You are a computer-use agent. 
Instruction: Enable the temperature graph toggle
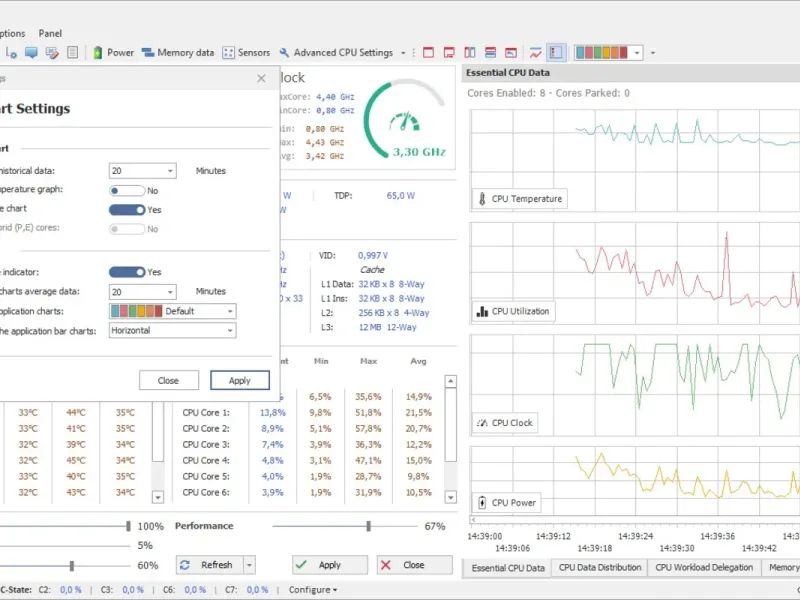point(126,190)
